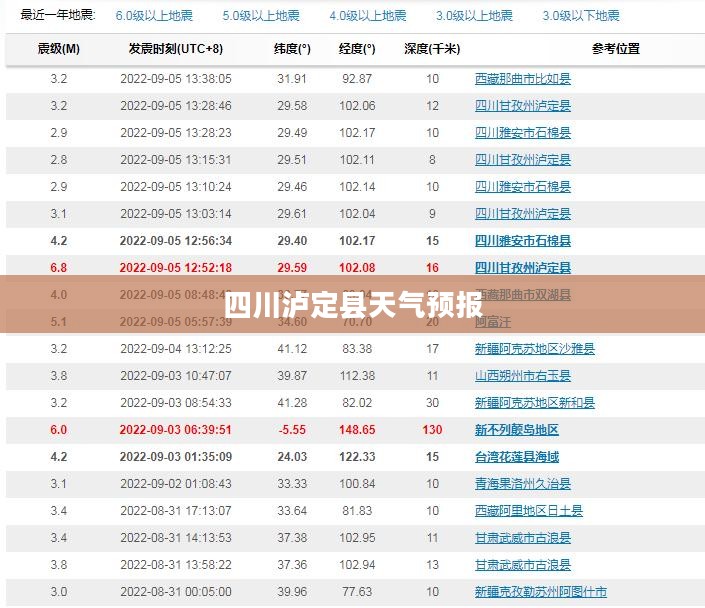Open the 台湾花莲县海域 link
Screen dimensions: 705x608
pos(517,457)
